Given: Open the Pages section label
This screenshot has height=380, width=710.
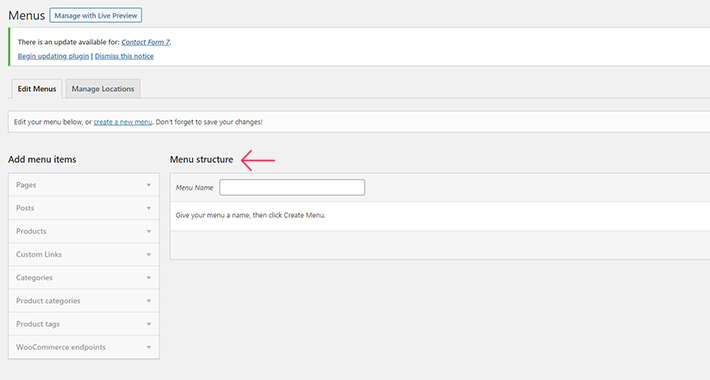Looking at the screenshot, I should [x=26, y=185].
